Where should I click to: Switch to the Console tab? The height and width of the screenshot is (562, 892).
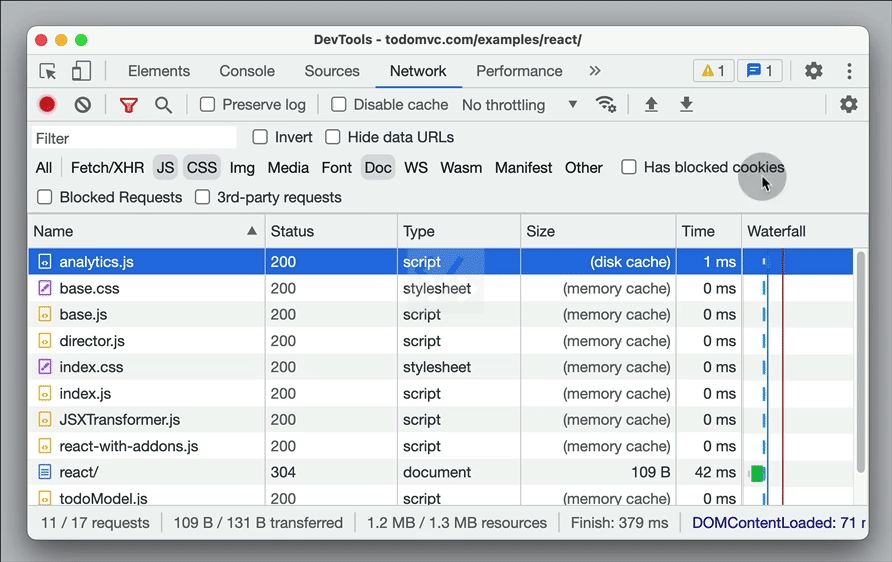click(x=247, y=71)
